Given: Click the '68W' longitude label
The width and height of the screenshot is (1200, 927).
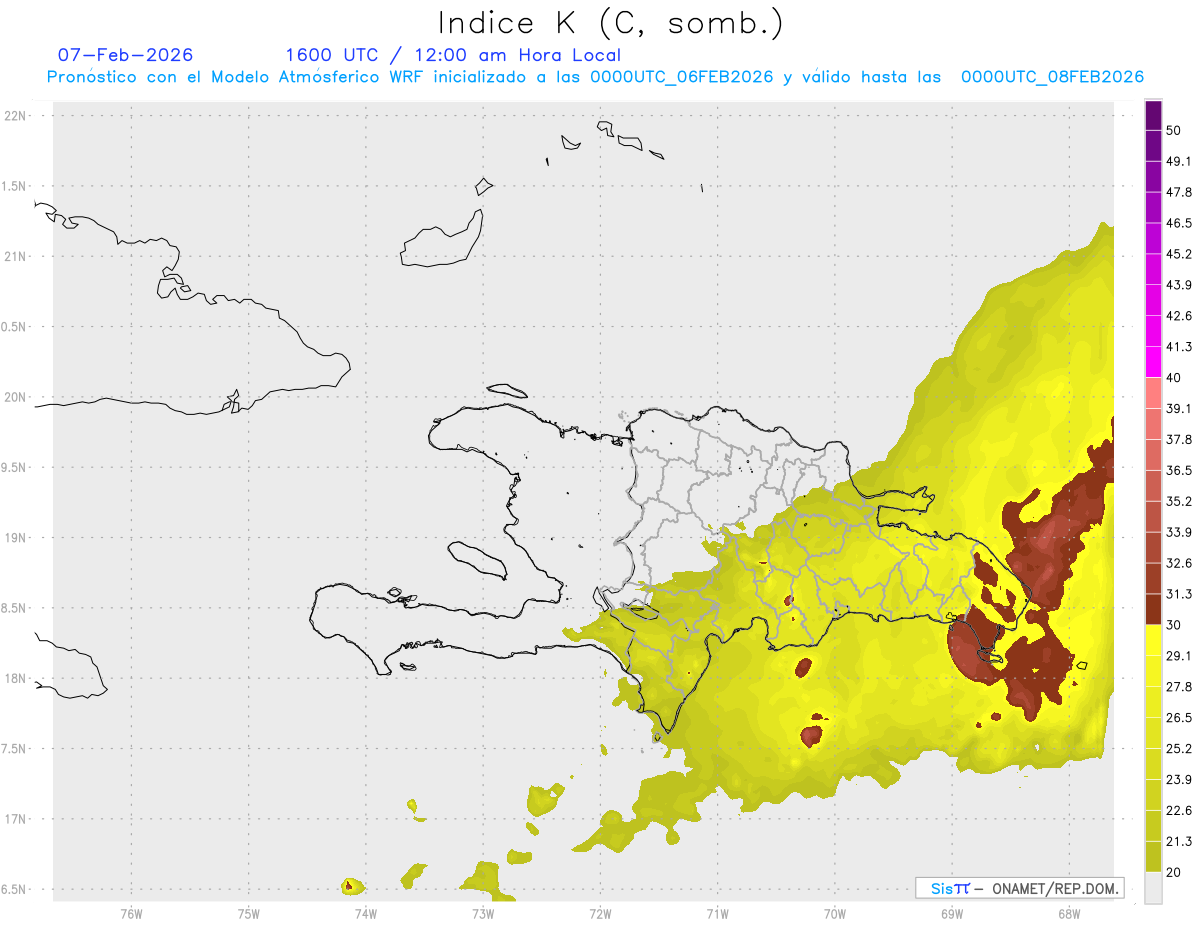Looking at the screenshot, I should [1068, 913].
